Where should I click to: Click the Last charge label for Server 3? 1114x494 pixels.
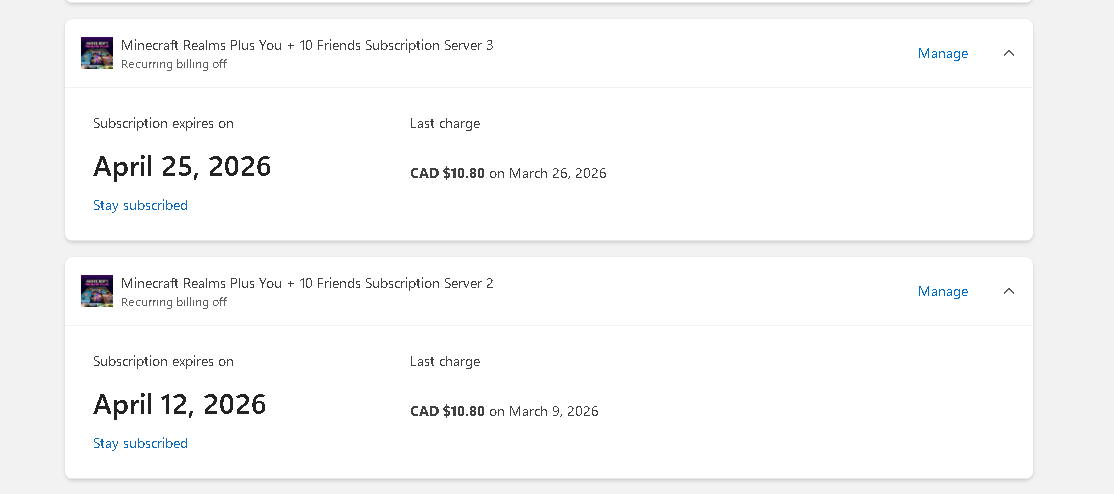coord(445,123)
